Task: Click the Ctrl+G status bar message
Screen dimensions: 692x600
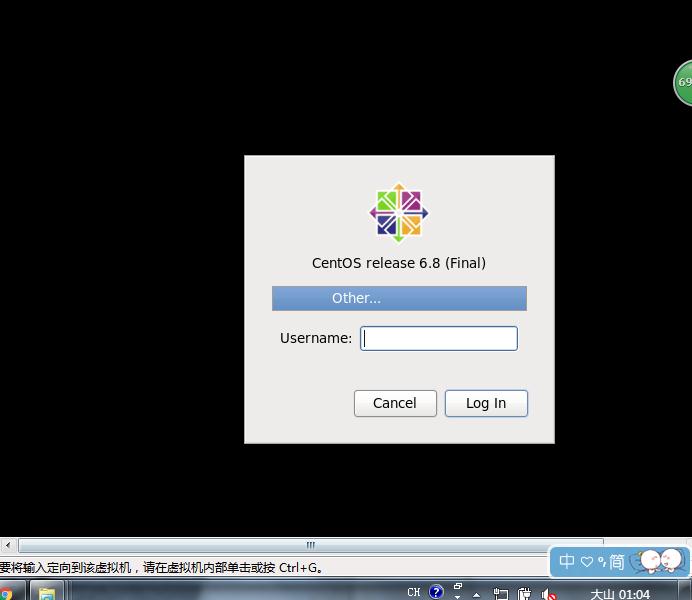Action: (161, 567)
